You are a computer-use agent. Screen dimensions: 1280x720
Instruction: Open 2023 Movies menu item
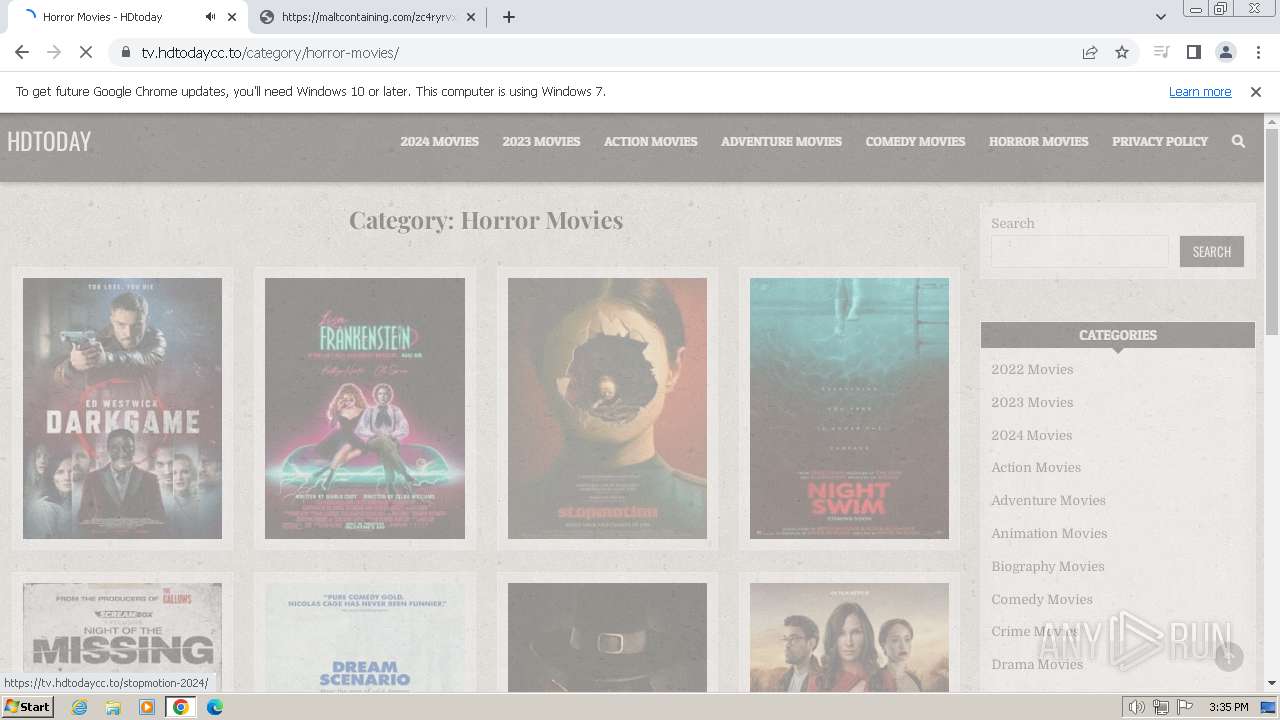click(x=541, y=141)
